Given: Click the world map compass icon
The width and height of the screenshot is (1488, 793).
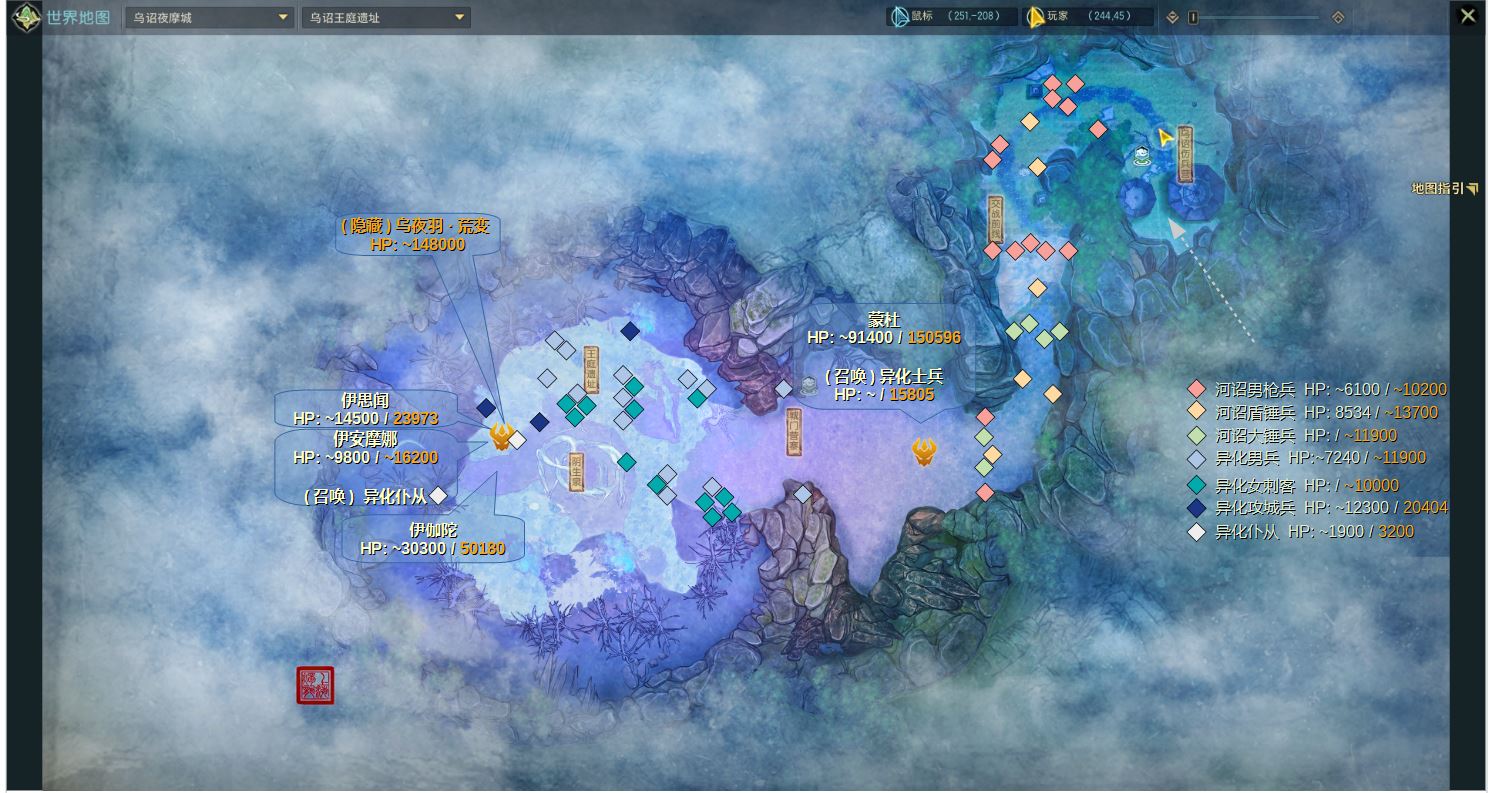Looking at the screenshot, I should point(26,17).
